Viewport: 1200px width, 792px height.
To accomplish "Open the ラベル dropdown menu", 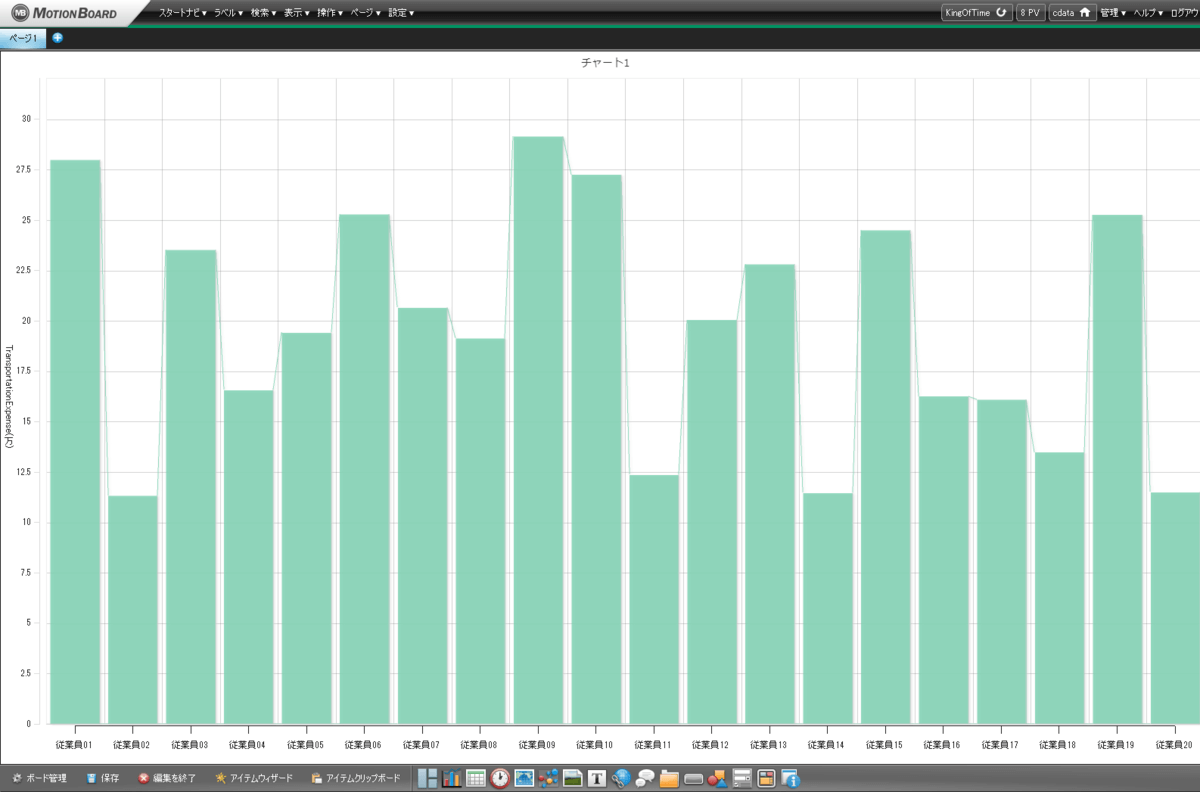I will click(229, 13).
